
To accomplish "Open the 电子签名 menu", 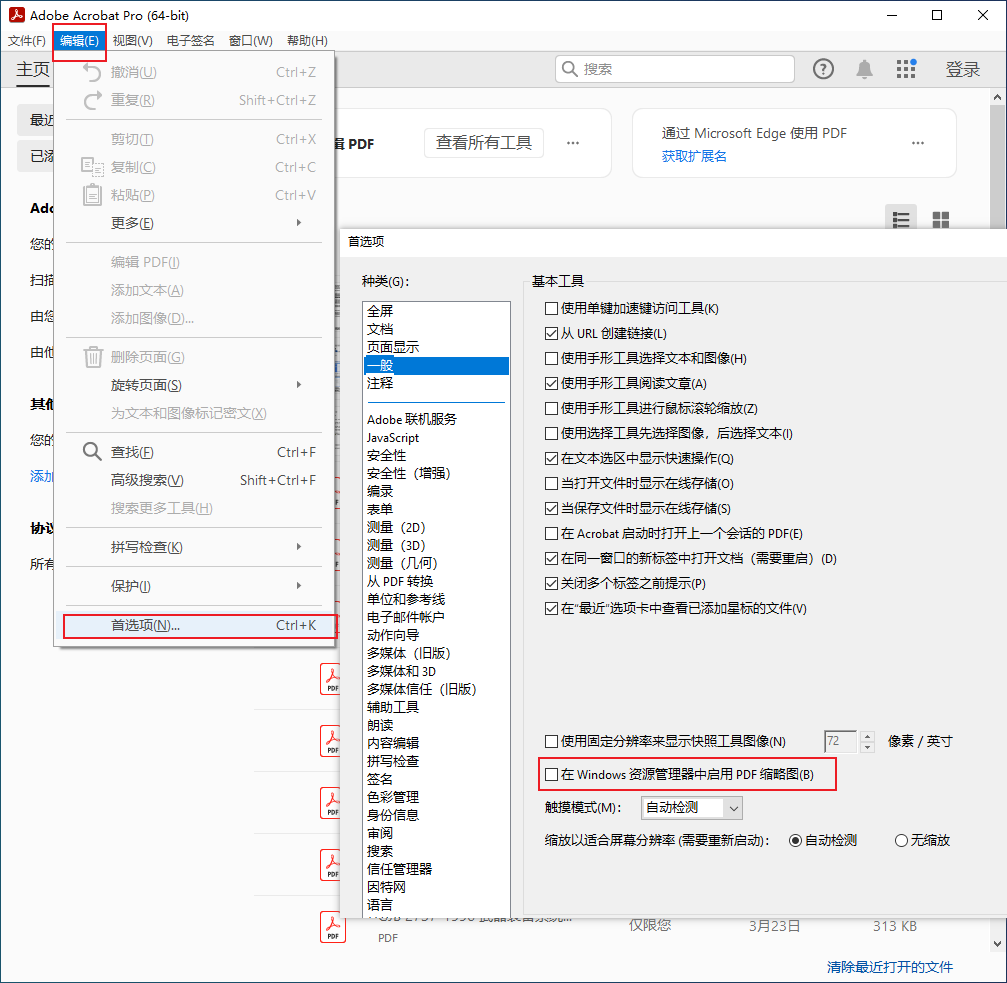I will (190, 40).
